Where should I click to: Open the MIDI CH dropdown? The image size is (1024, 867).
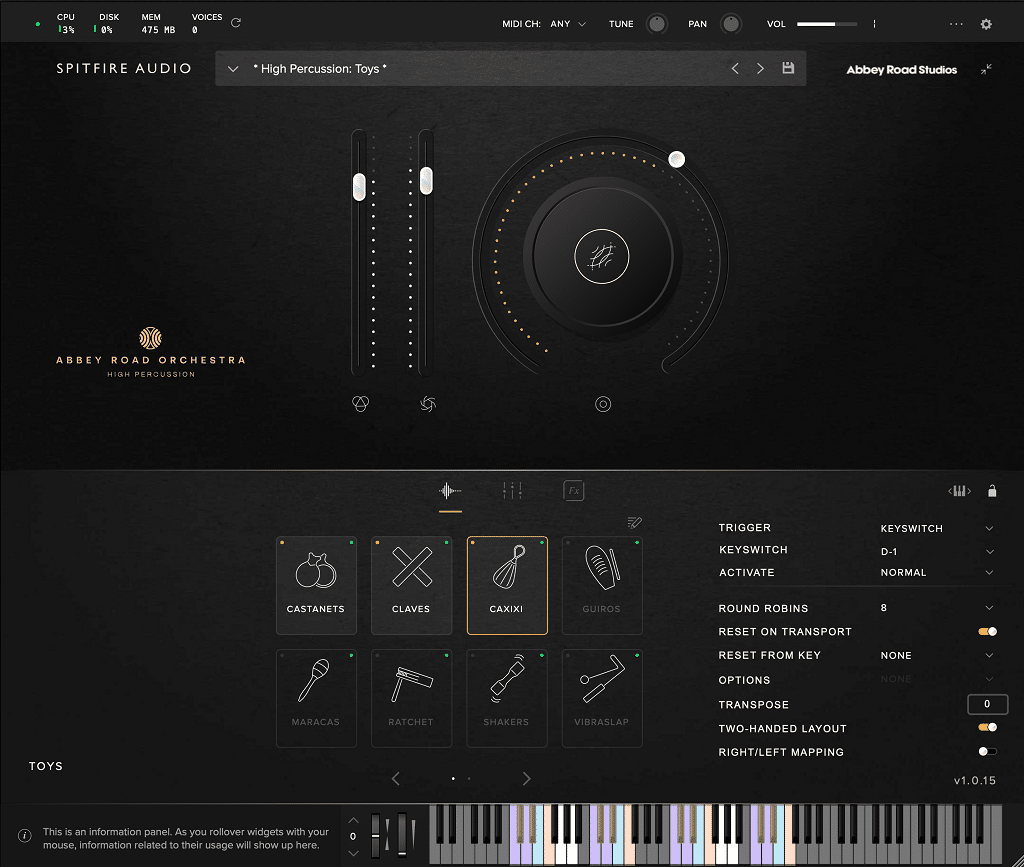[x=568, y=24]
